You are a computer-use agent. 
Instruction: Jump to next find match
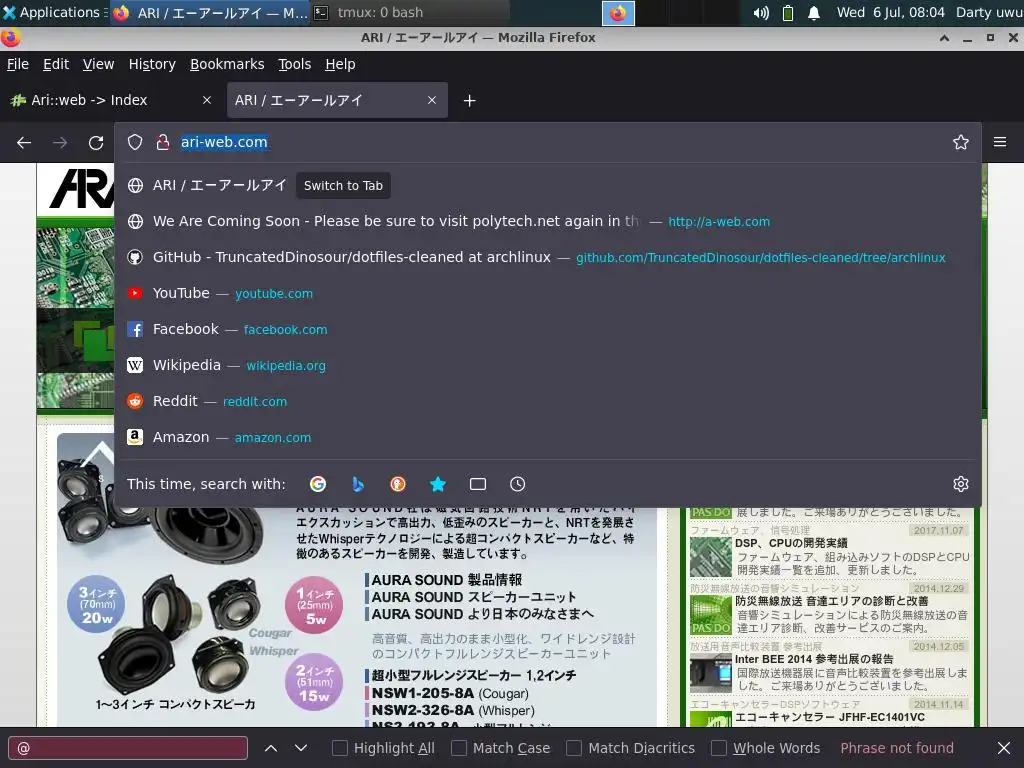(x=300, y=748)
